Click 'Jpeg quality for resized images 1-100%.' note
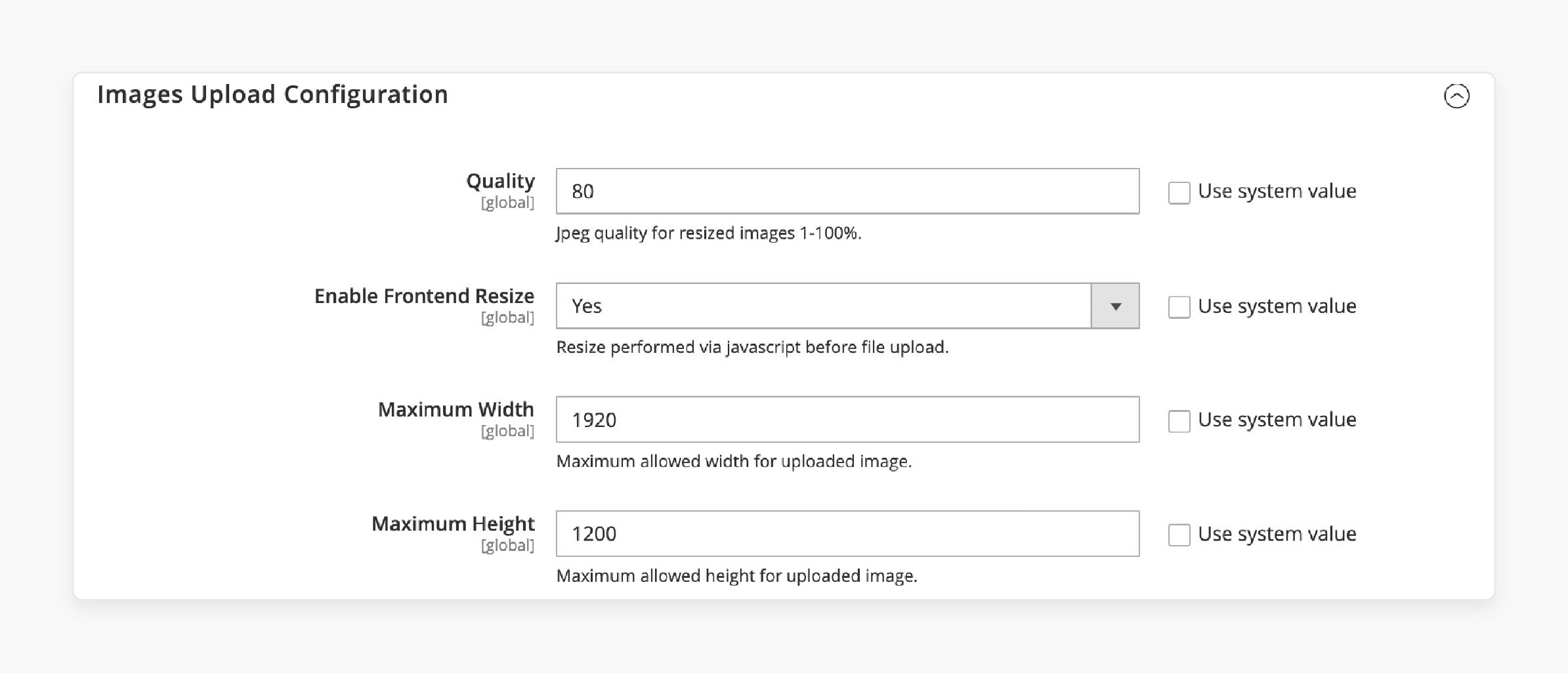 708,234
